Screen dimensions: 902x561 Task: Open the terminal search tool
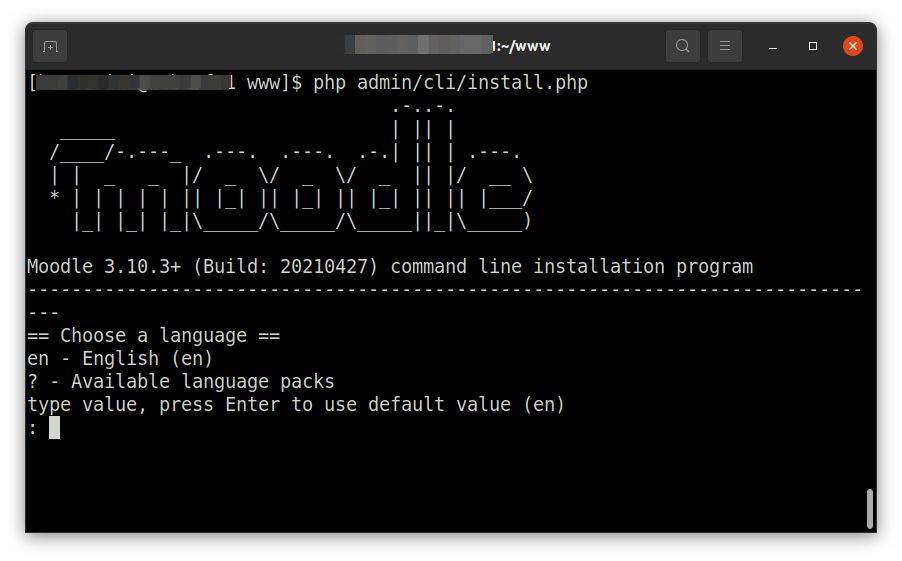coord(682,46)
